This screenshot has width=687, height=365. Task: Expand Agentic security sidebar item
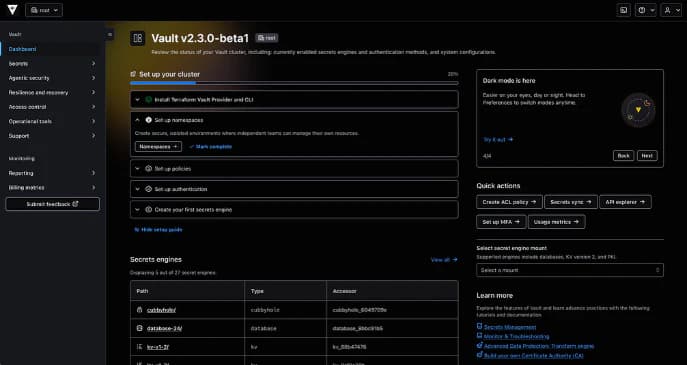point(53,78)
